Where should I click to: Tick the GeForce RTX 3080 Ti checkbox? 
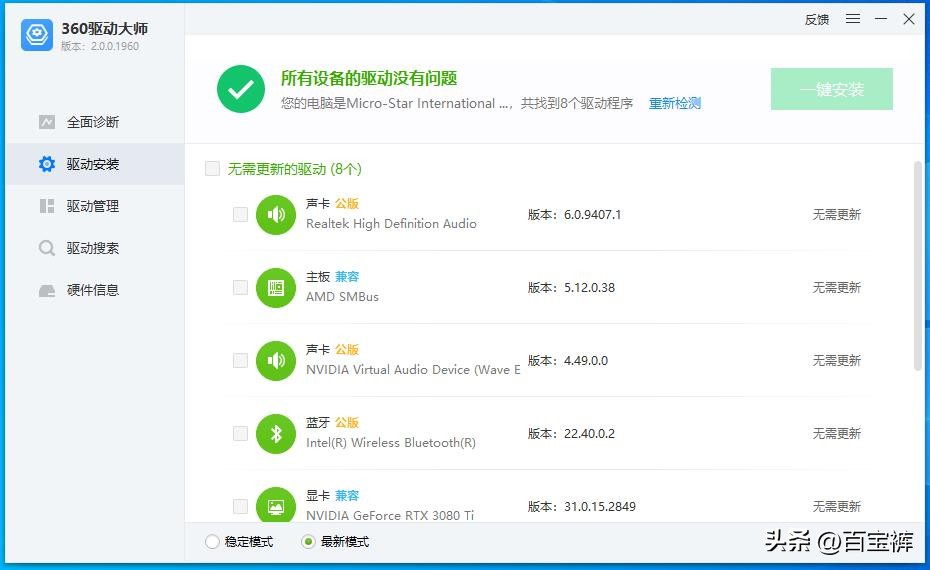coord(240,507)
